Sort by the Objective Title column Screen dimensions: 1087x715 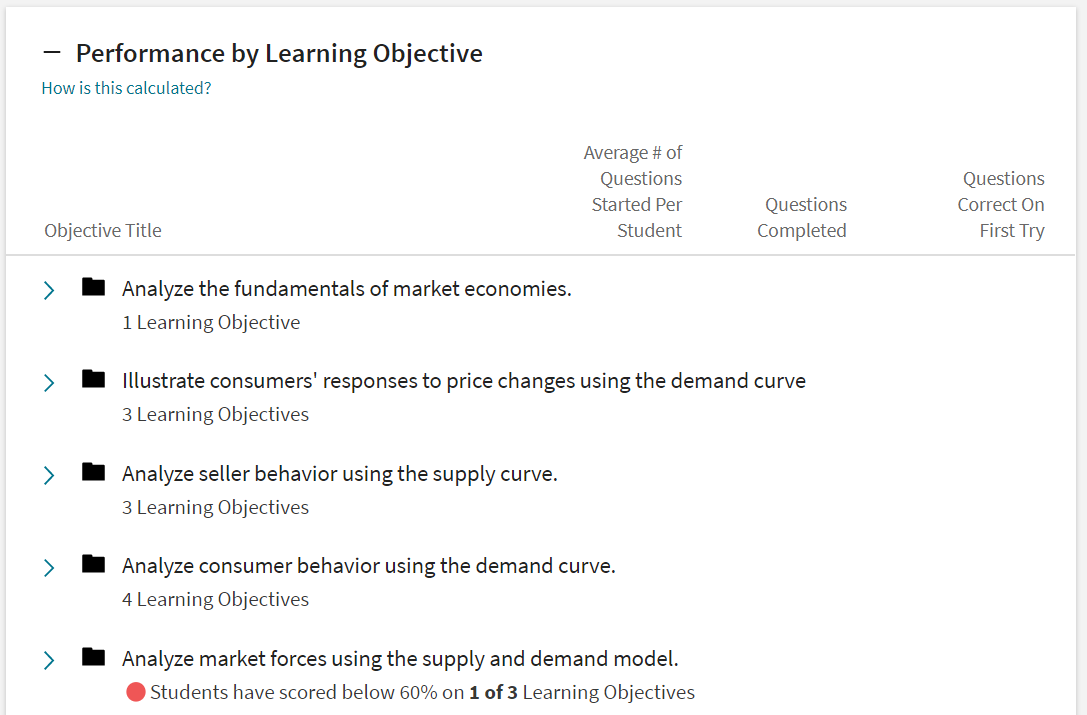(102, 230)
